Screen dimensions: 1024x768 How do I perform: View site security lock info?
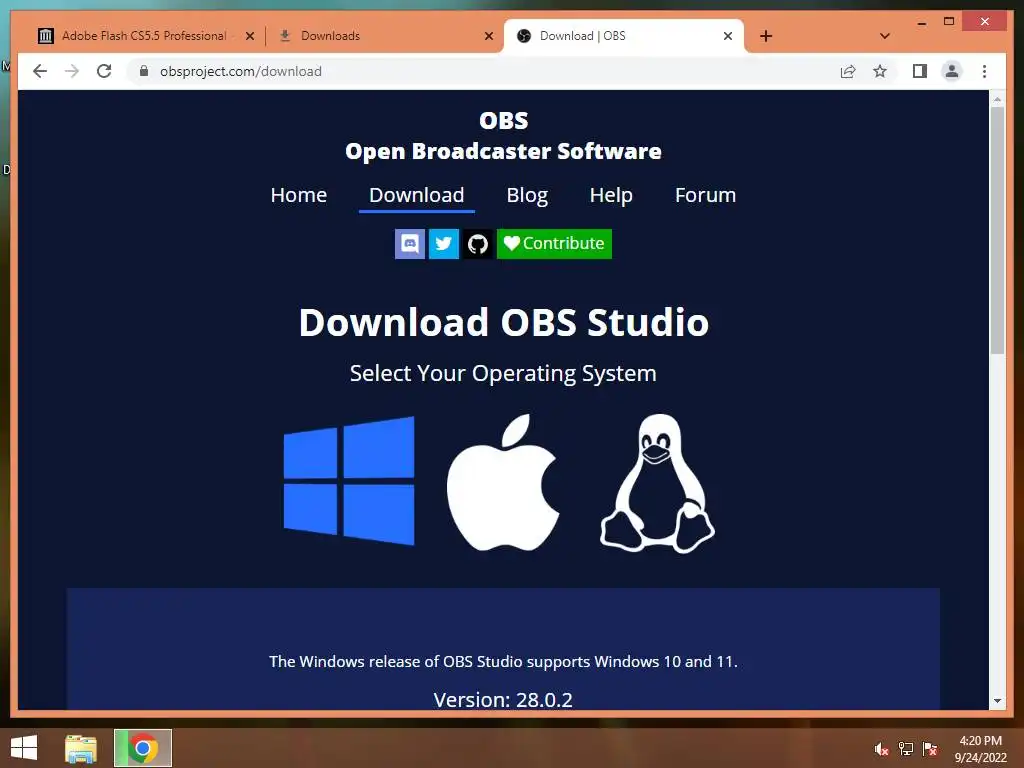(144, 71)
